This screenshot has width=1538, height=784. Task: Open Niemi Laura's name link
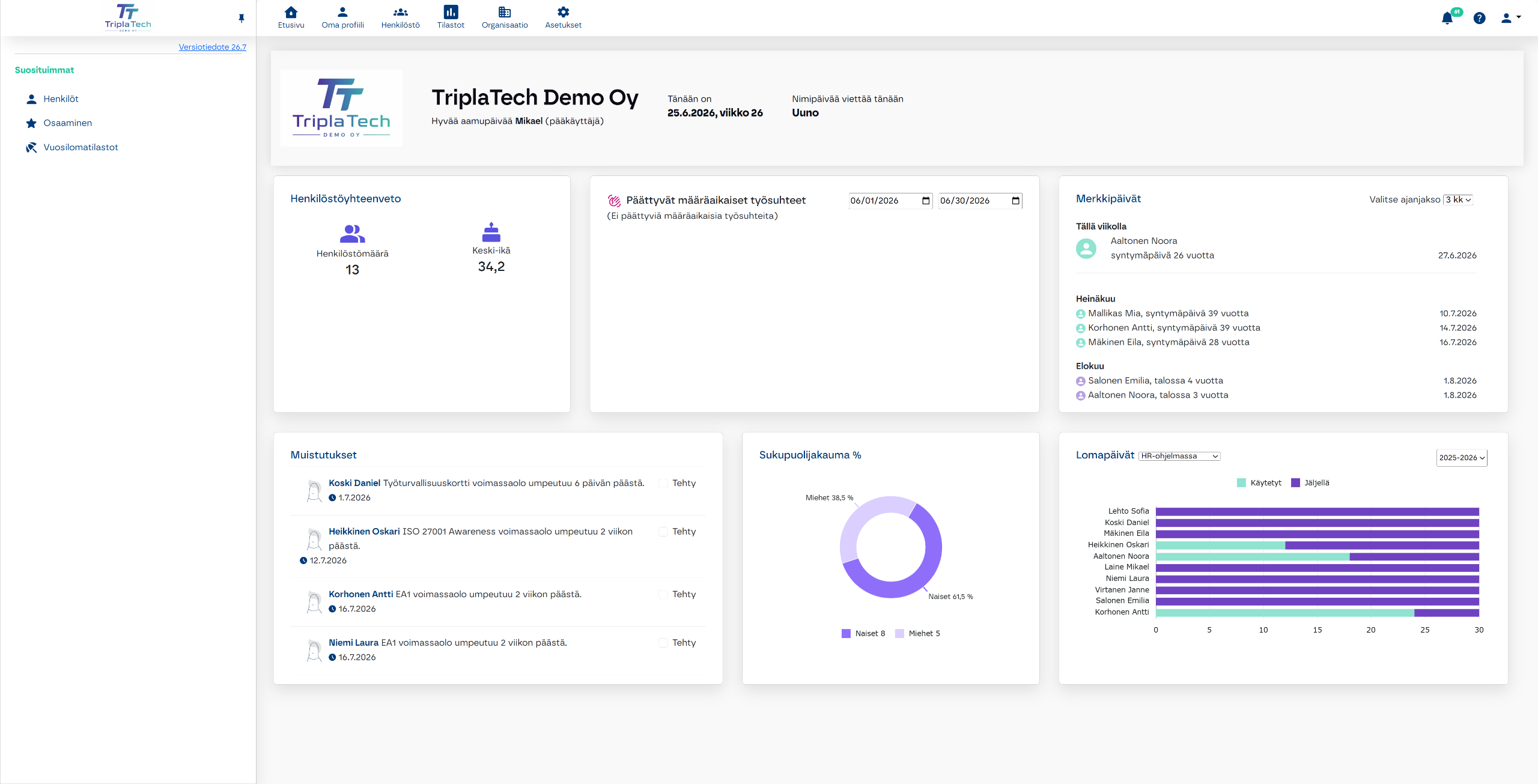(x=353, y=643)
